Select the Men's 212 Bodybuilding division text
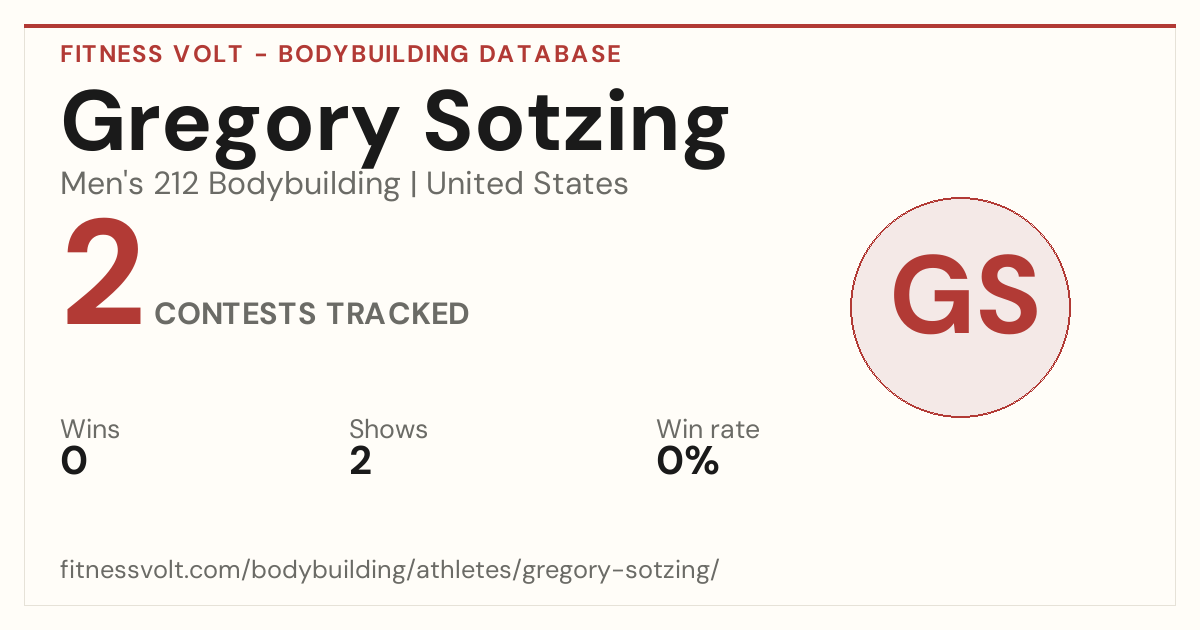Viewport: 1200px width, 630px height. tap(230, 184)
